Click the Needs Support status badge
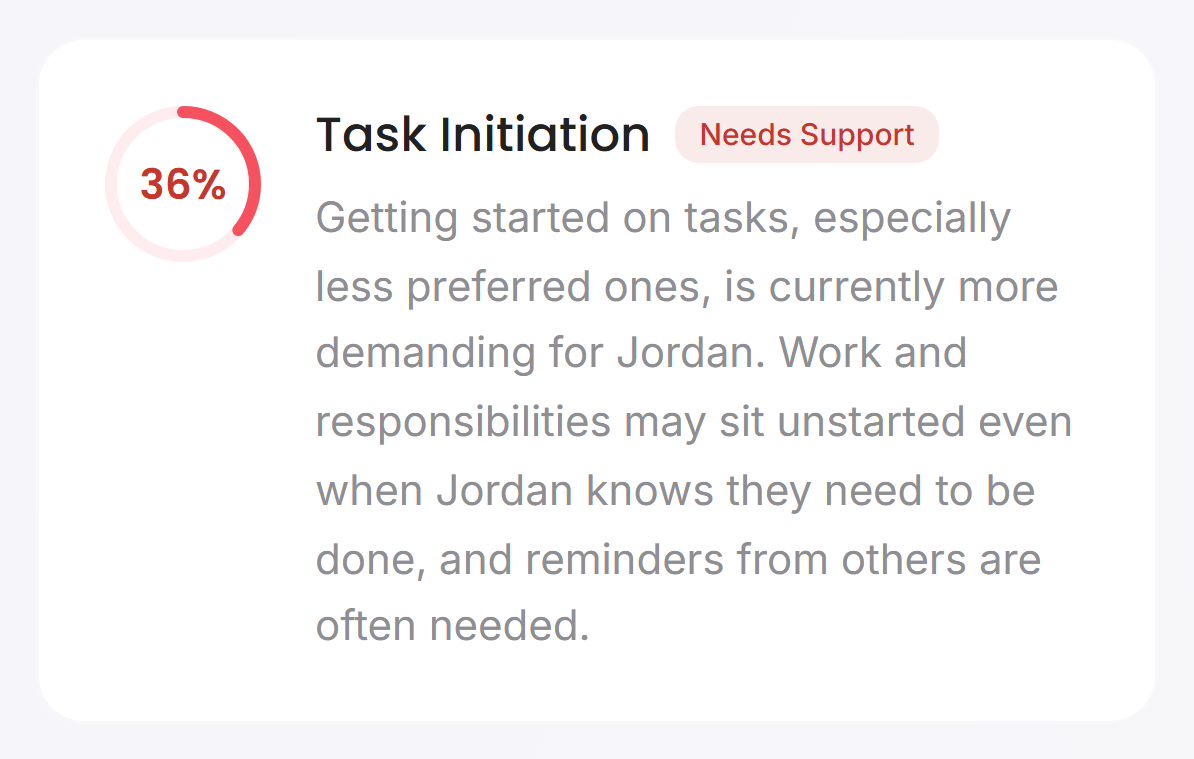The height and width of the screenshot is (759, 1194). click(x=806, y=135)
